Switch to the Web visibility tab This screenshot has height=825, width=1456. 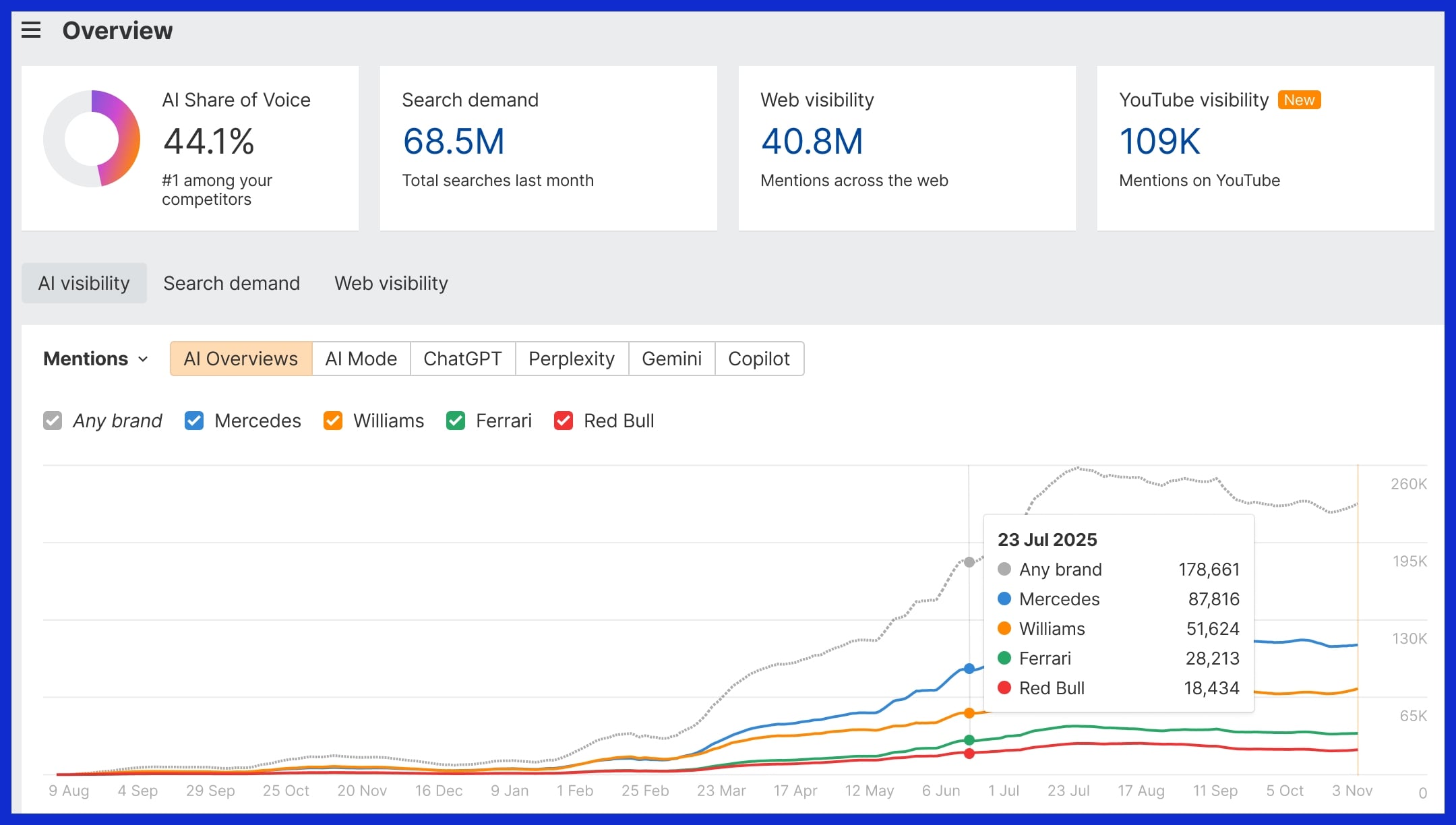tap(392, 283)
